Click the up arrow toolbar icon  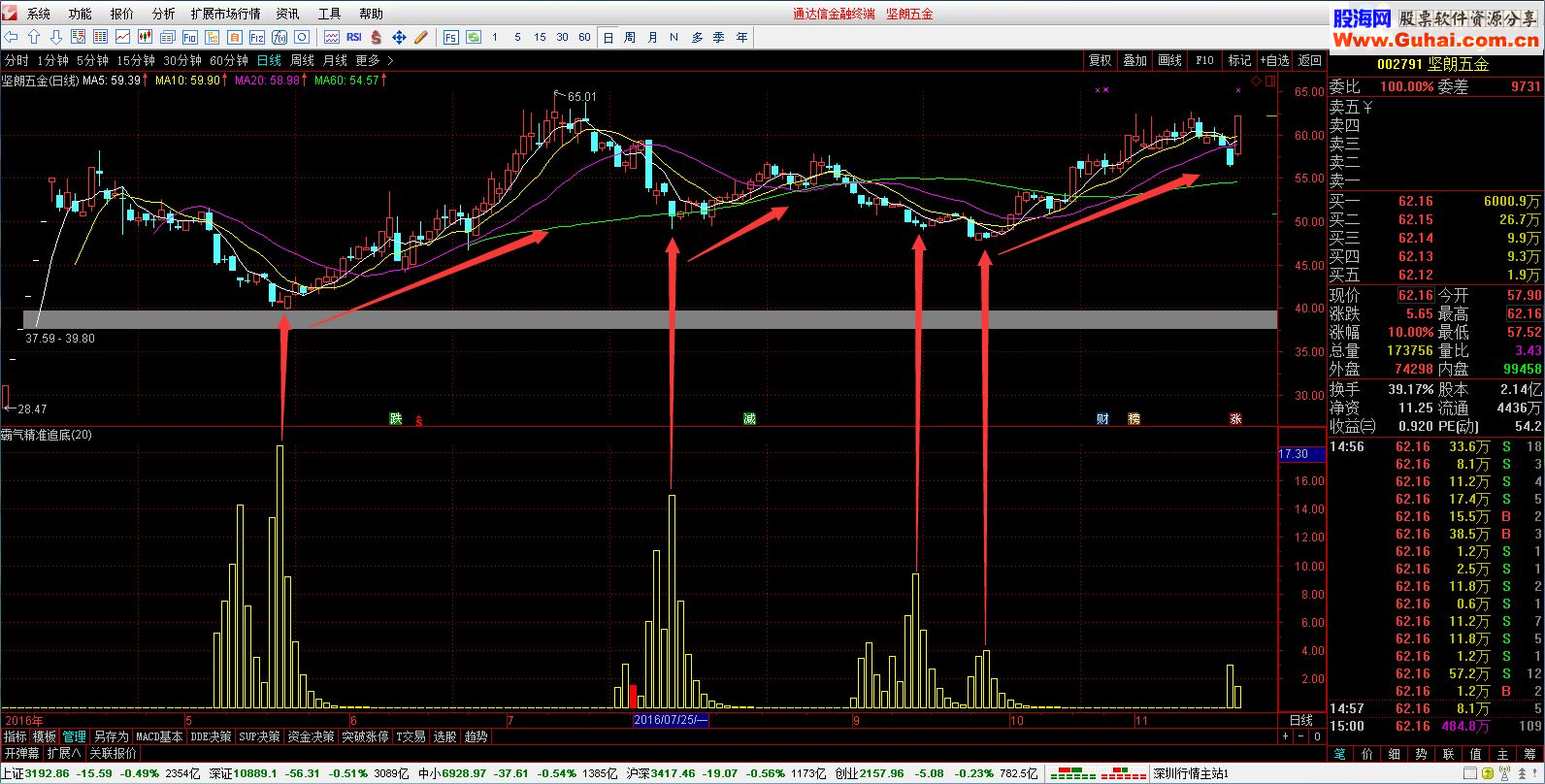point(34,37)
